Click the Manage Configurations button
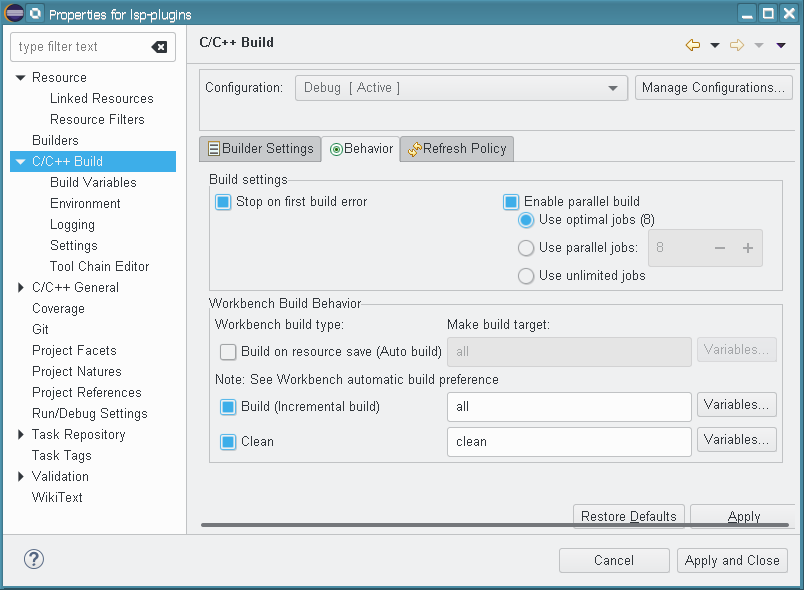804x590 pixels. coord(714,88)
